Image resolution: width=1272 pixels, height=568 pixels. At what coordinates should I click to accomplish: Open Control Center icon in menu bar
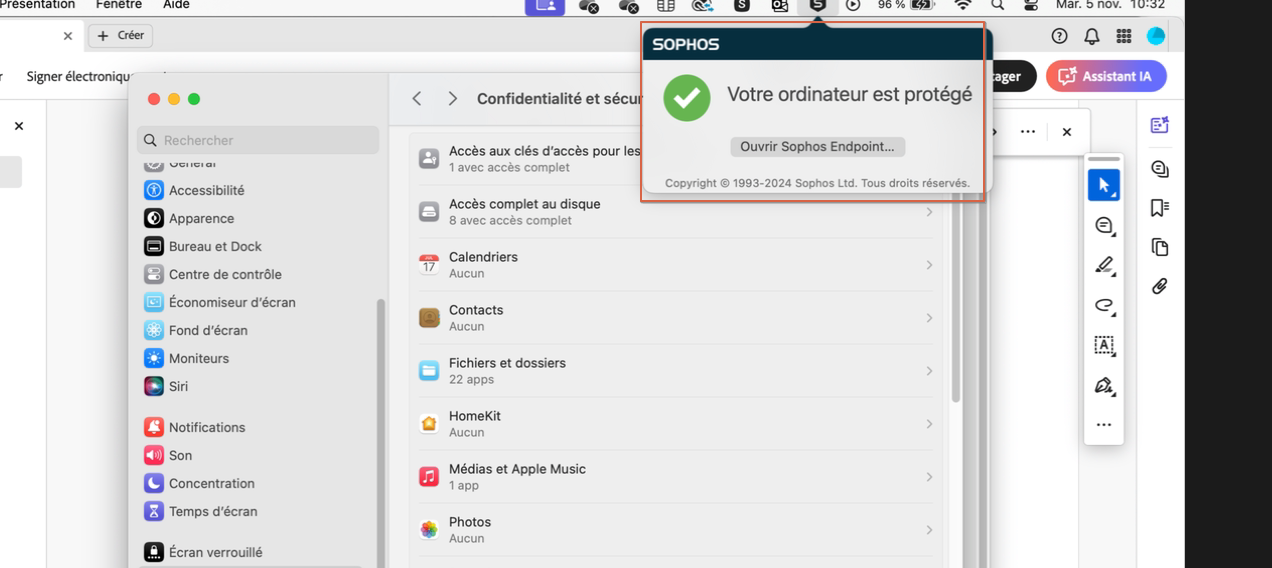point(1030,5)
